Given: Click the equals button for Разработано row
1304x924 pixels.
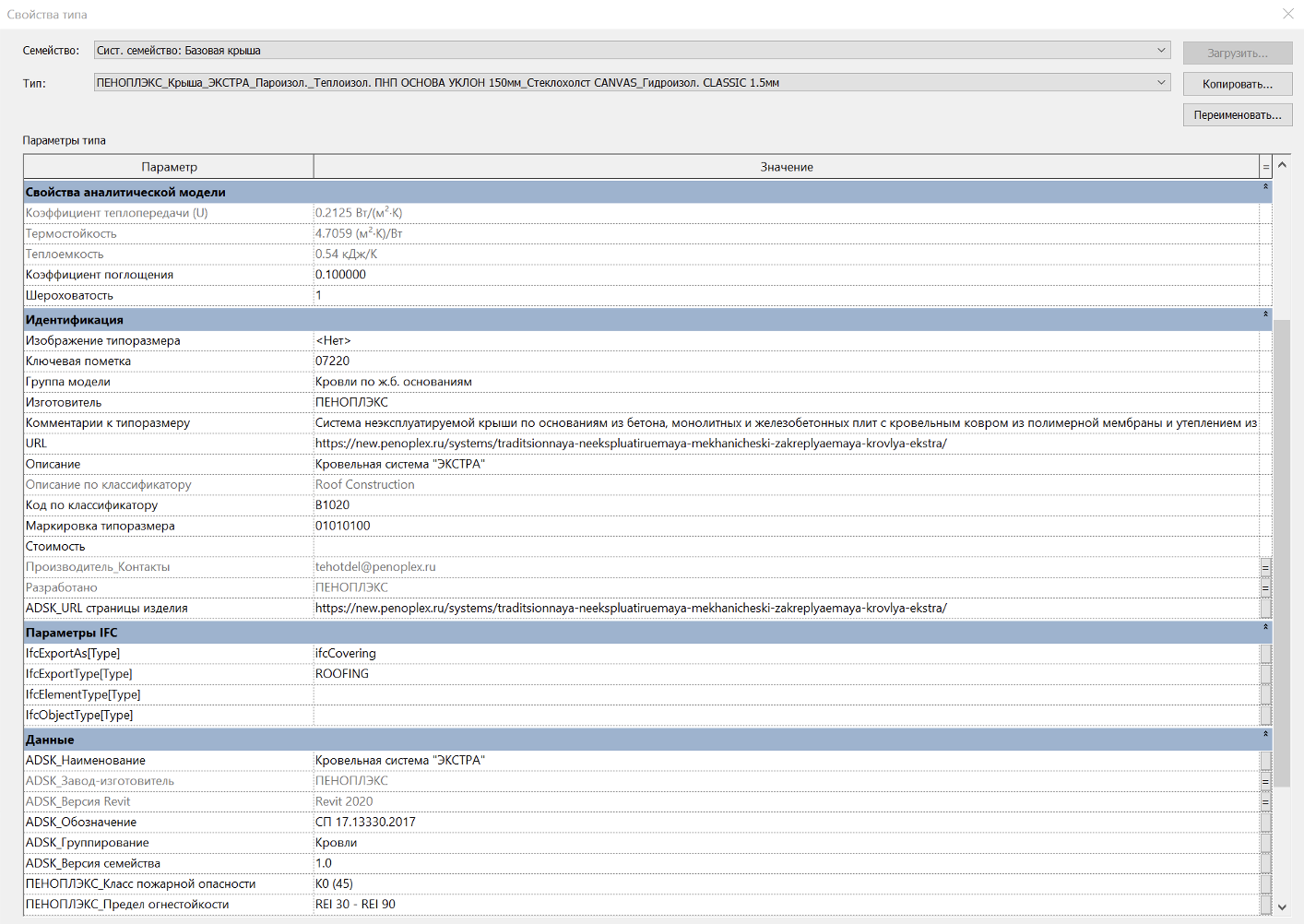Looking at the screenshot, I should (x=1265, y=588).
